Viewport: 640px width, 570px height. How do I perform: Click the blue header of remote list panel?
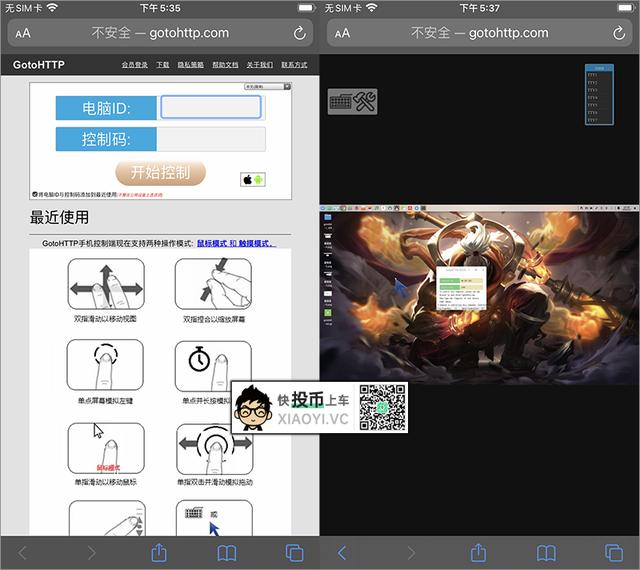(x=599, y=68)
